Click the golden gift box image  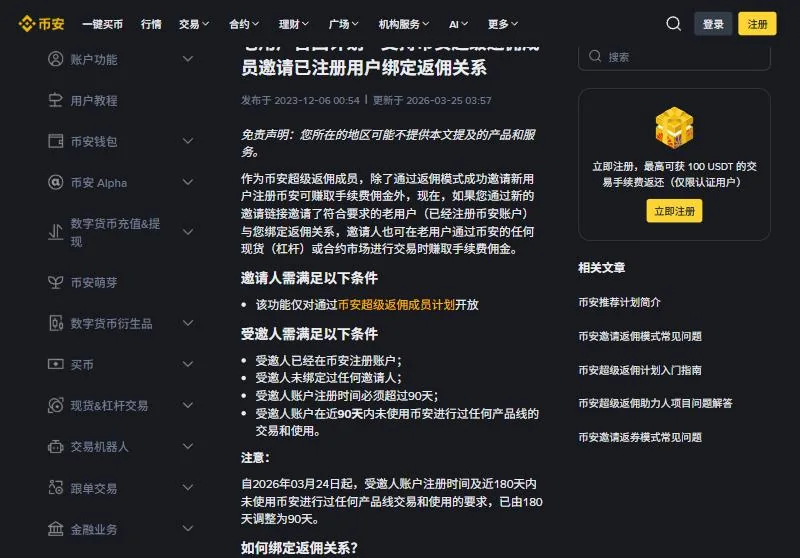click(674, 128)
